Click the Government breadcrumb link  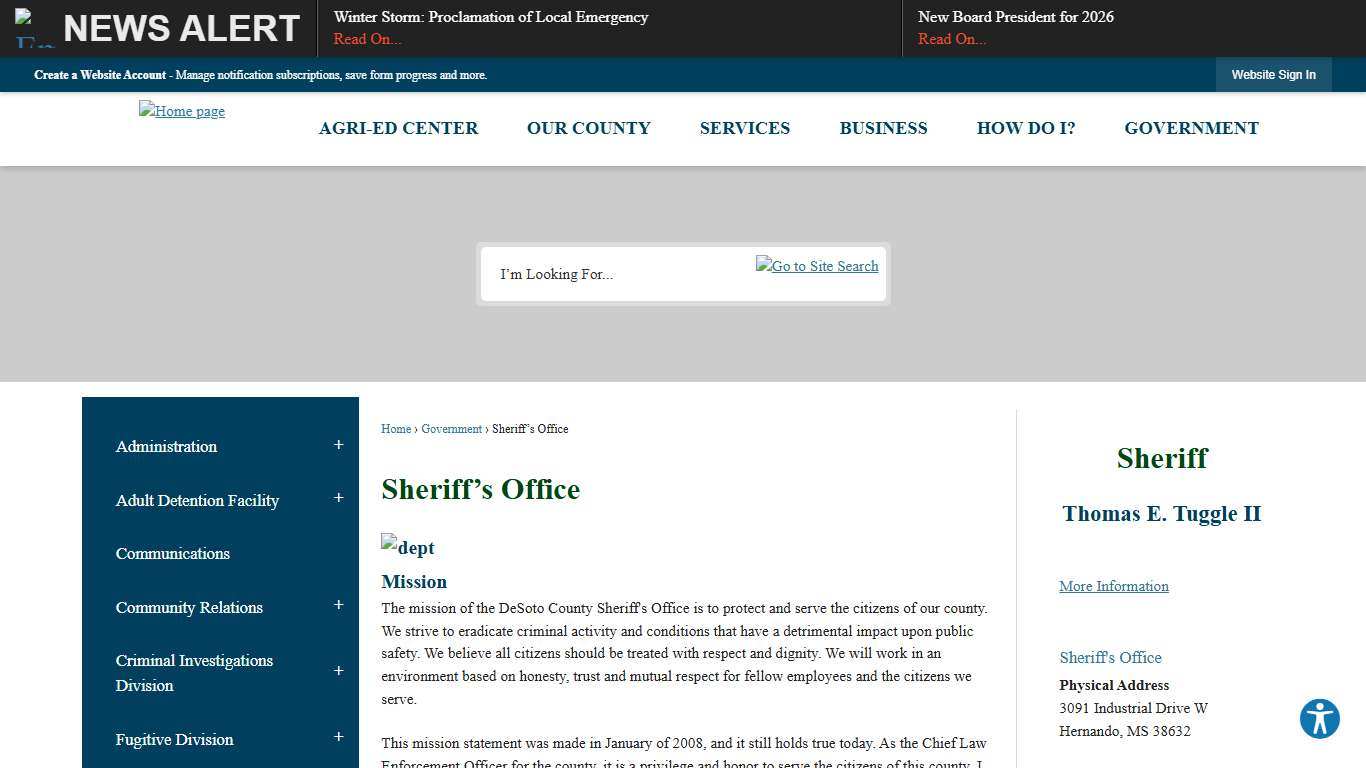point(451,428)
